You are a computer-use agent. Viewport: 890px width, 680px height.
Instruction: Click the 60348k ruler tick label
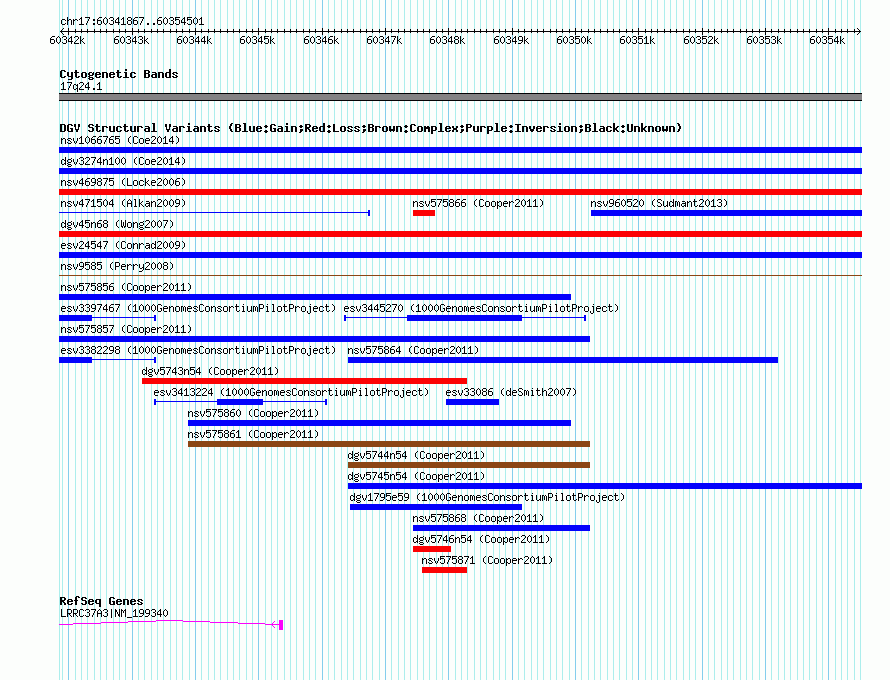click(447, 40)
